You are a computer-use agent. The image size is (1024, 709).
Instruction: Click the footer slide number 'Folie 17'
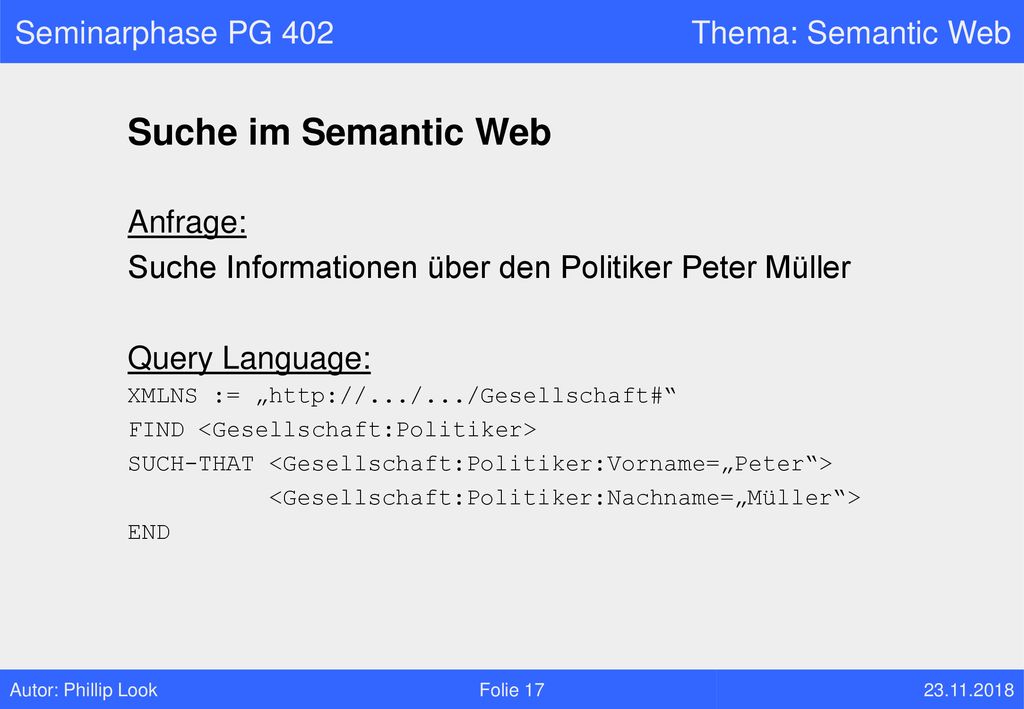coord(511,690)
